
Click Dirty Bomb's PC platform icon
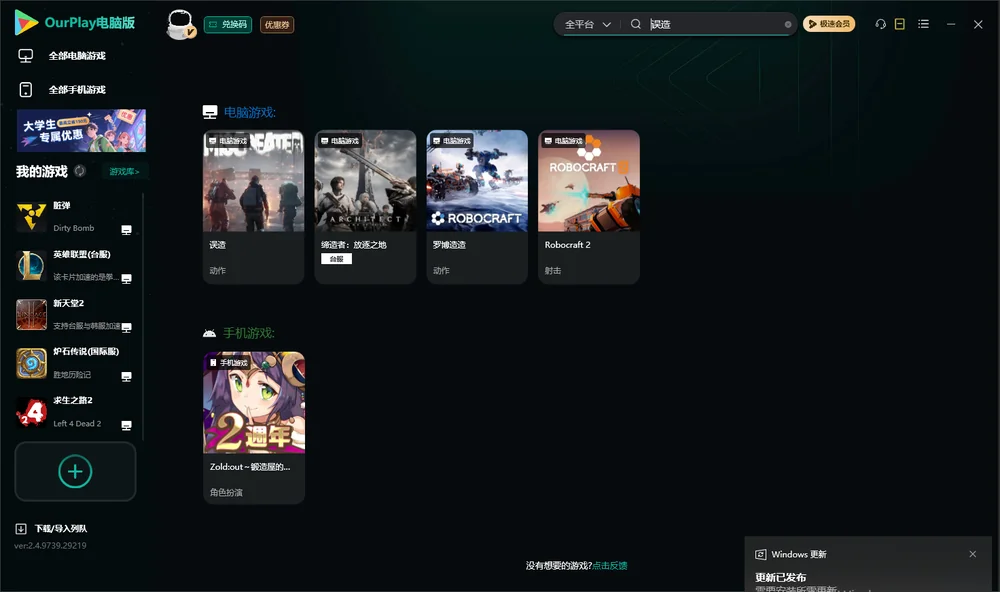(x=126, y=230)
